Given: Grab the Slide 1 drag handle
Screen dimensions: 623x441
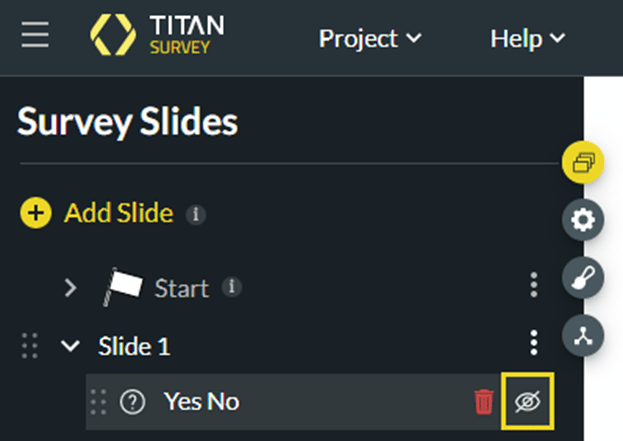Looking at the screenshot, I should point(30,346).
